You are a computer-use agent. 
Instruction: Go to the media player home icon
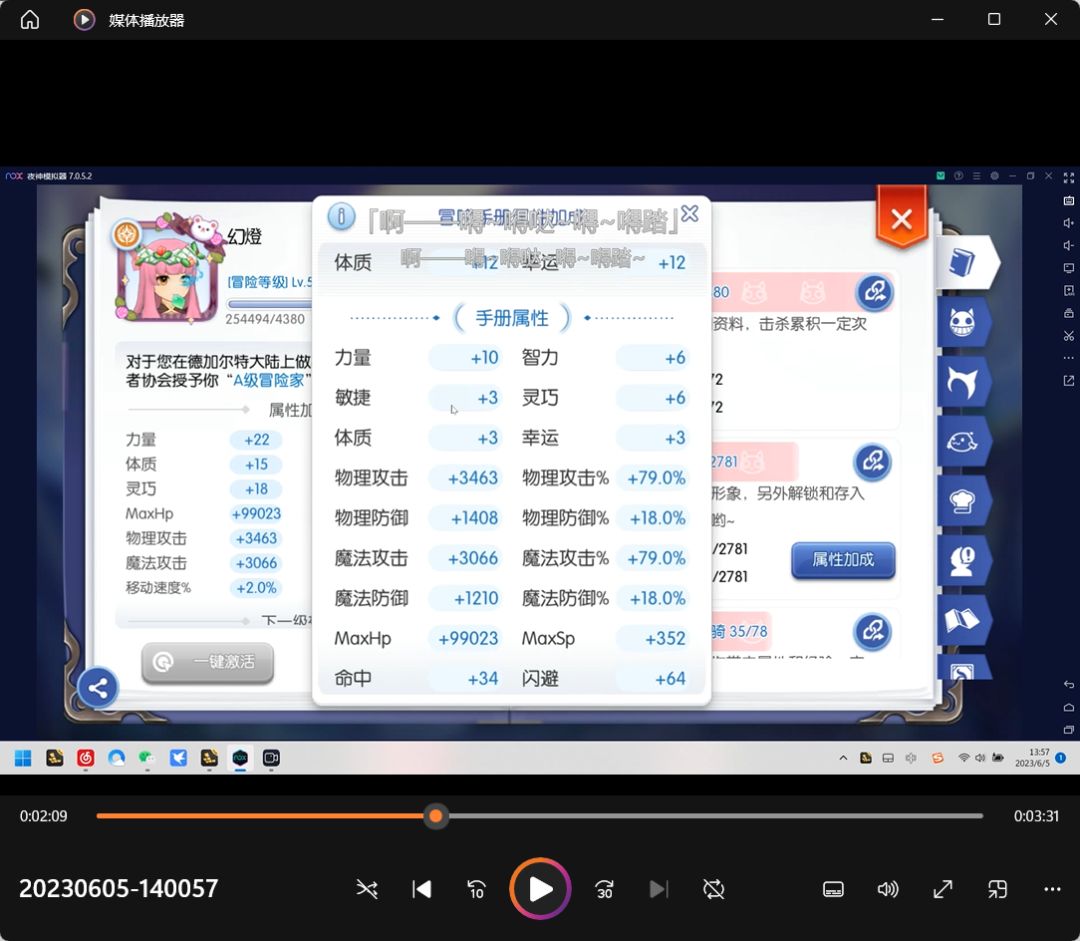coord(30,19)
